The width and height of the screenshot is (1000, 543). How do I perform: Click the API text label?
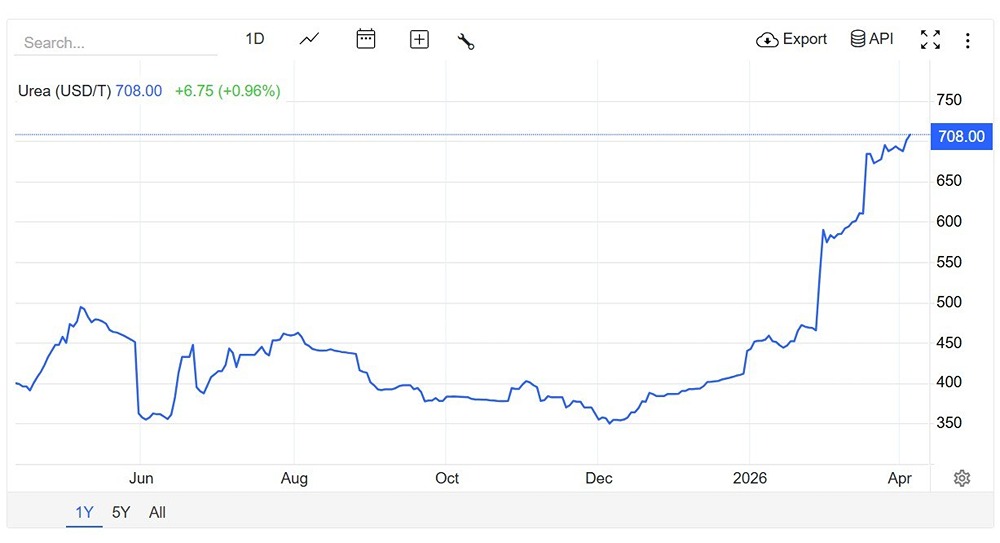coord(881,39)
